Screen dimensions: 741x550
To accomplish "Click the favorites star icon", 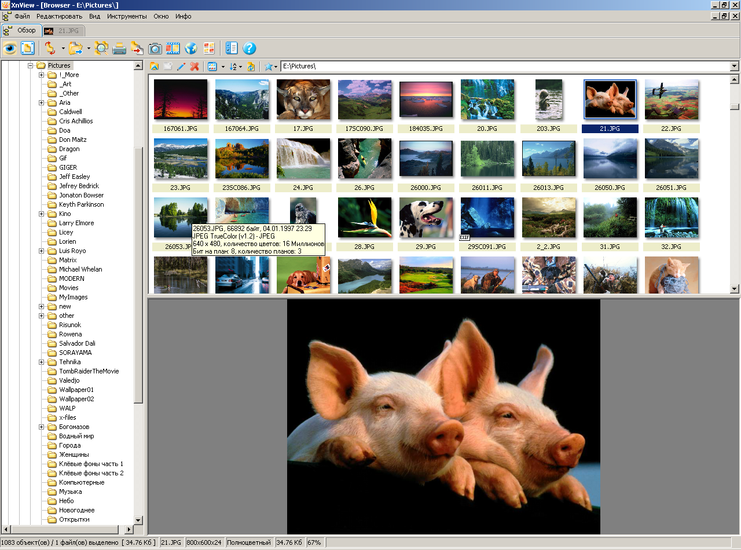I will [x=268, y=67].
